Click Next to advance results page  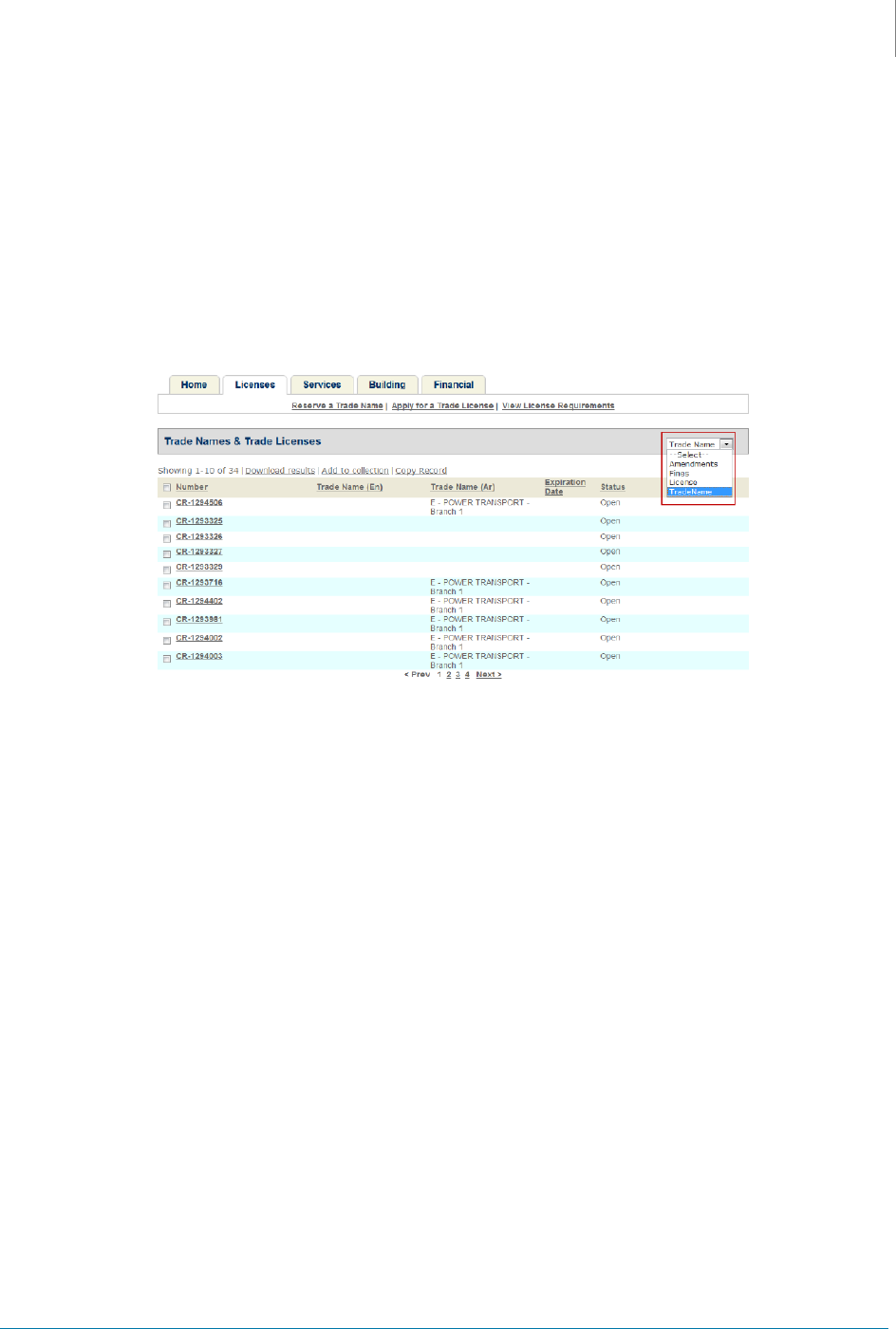(489, 675)
